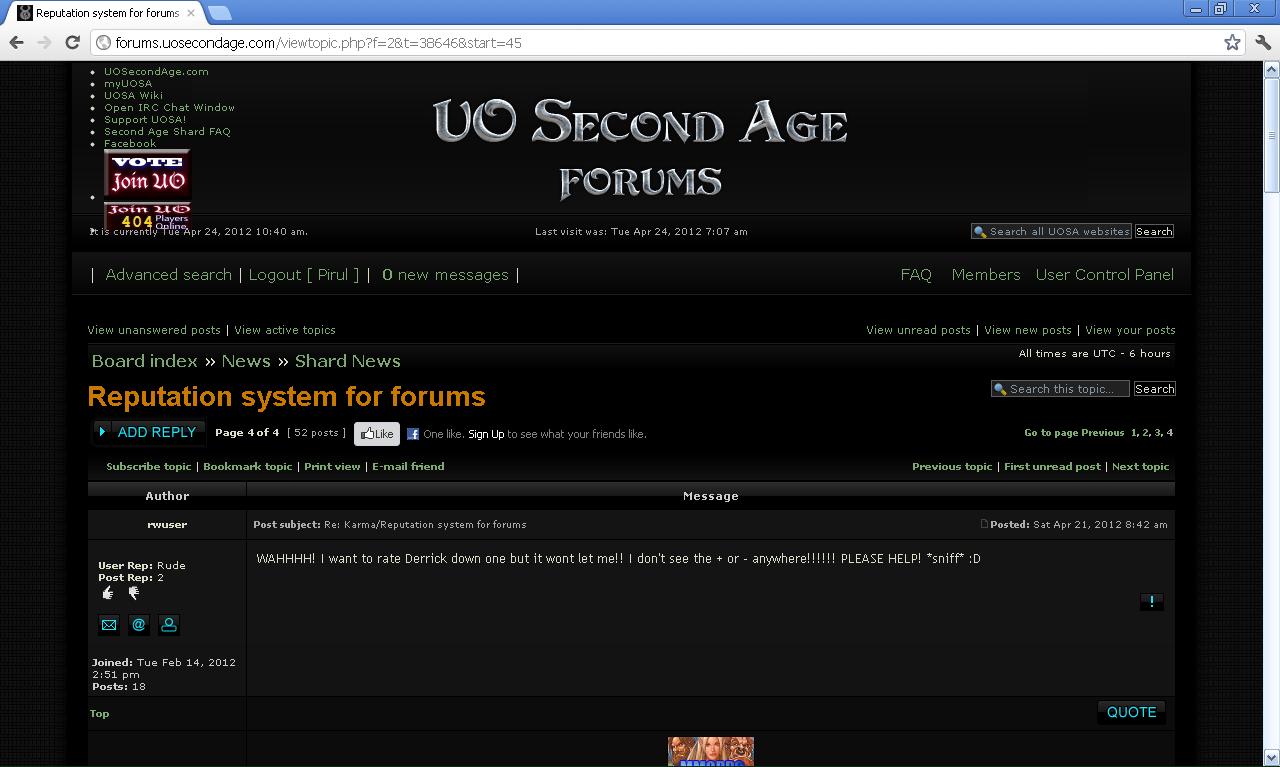Go to page 3 of topic

[x=1157, y=433]
